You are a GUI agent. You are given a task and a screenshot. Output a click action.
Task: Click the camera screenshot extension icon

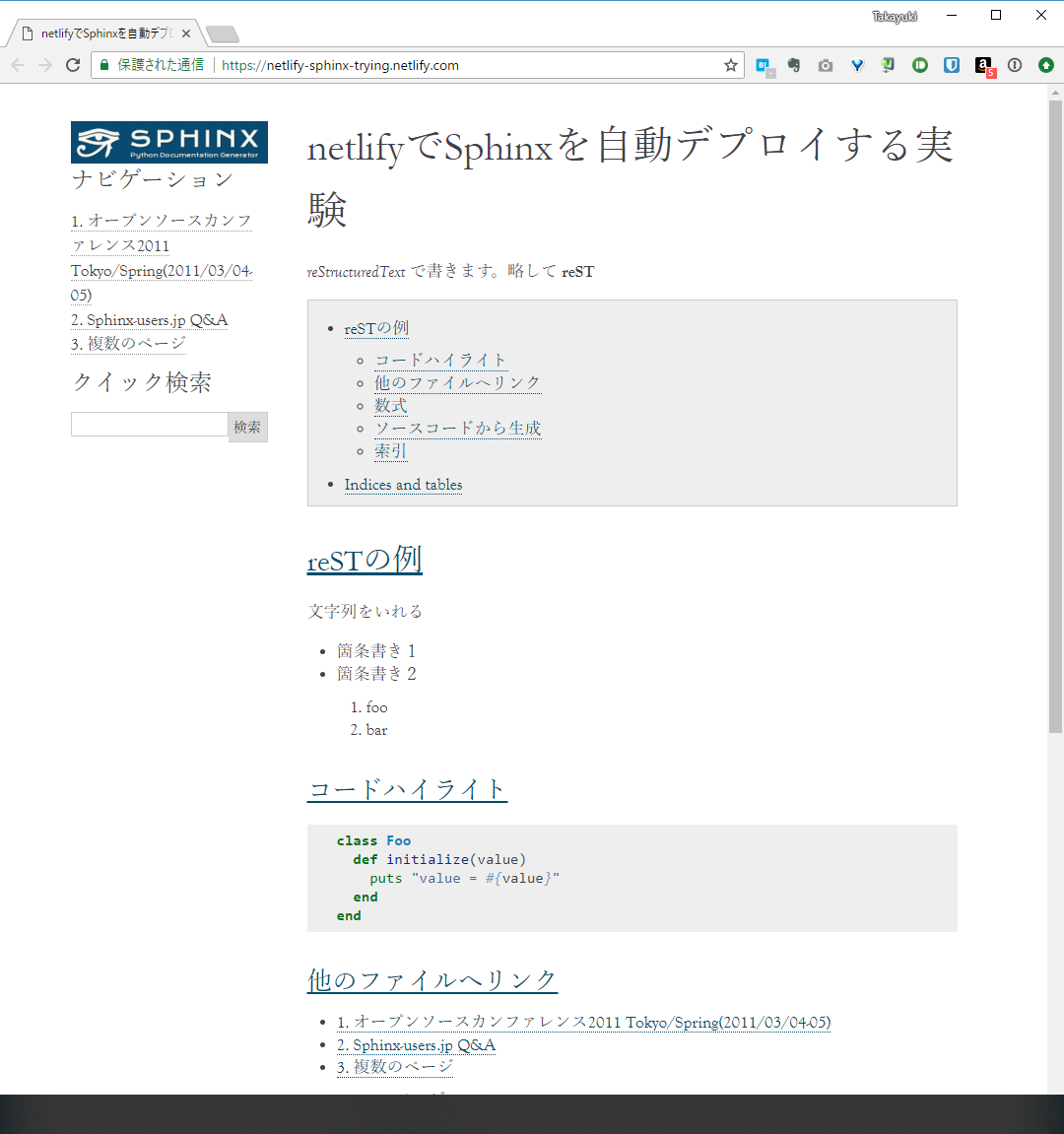pyautogui.click(x=826, y=66)
